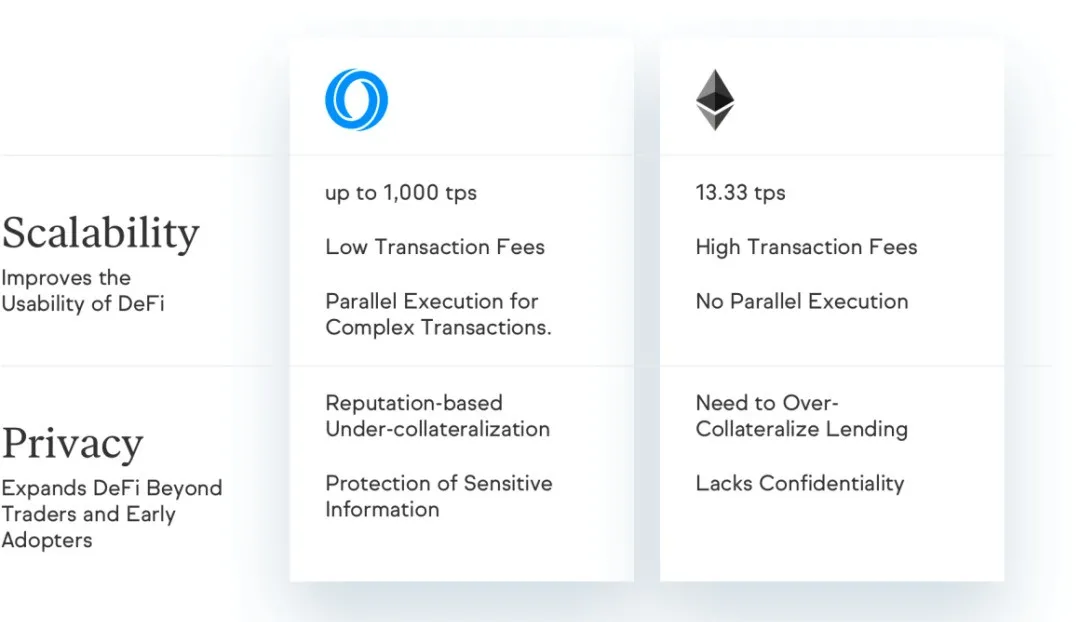The height and width of the screenshot is (622, 1080).
Task: Click 'Protection of Sensitive Information' text
Action: (x=439, y=496)
